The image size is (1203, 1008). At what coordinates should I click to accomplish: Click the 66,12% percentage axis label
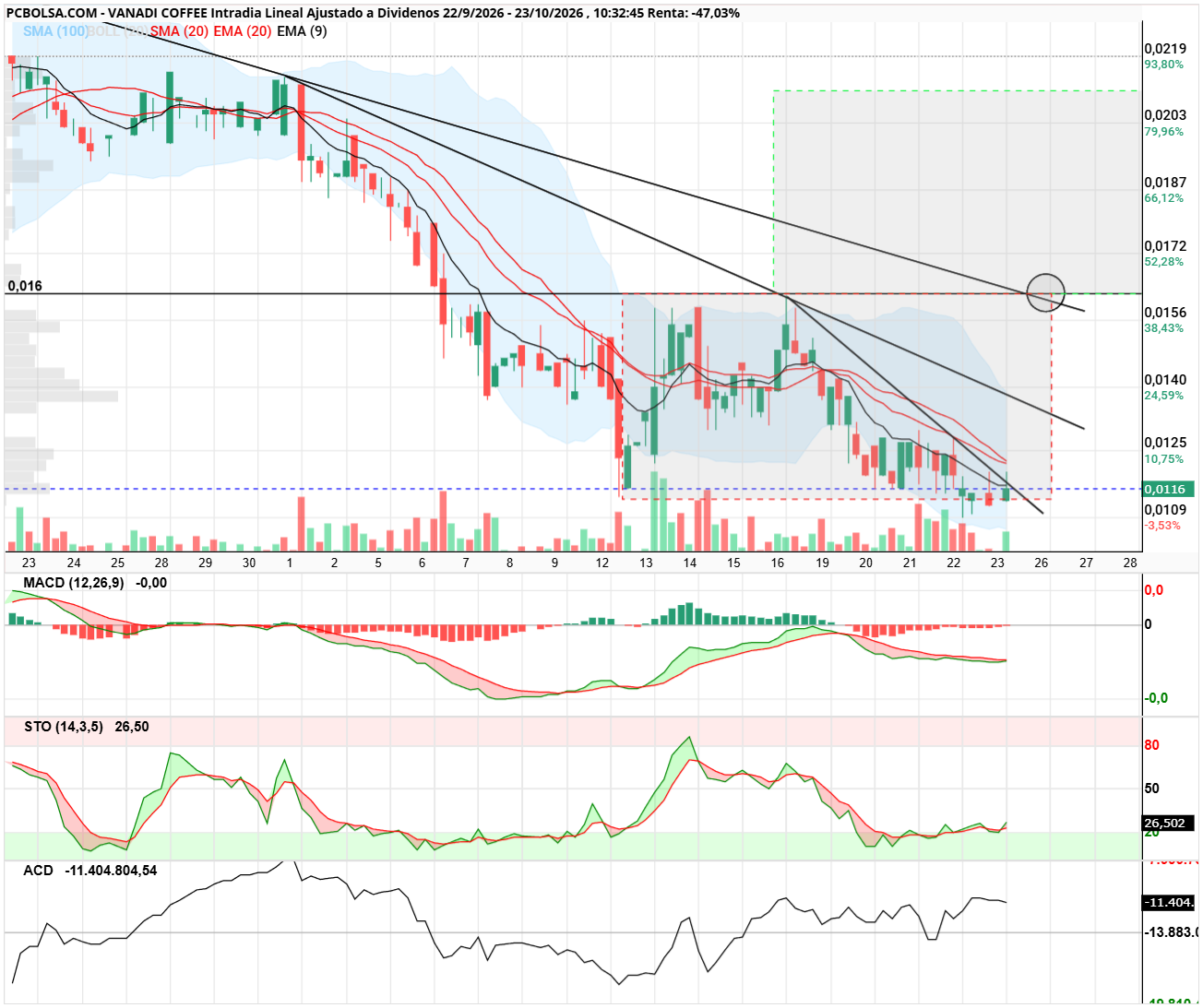1164,198
